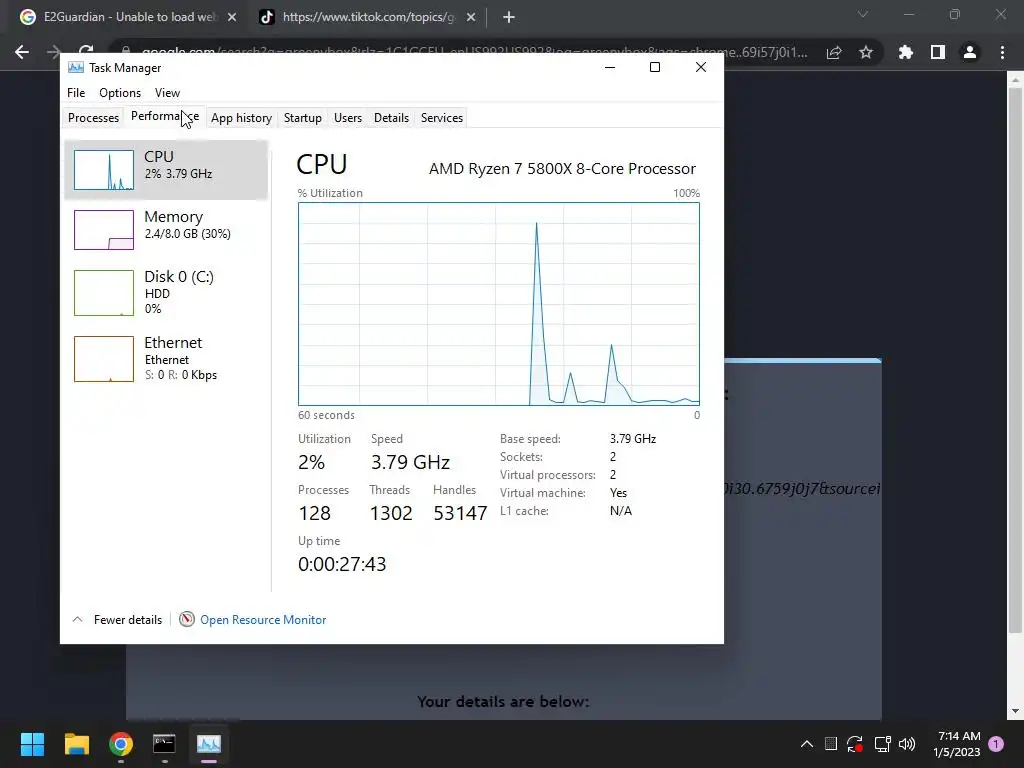Show hidden tray icons chevron
This screenshot has width=1024, height=768.
pyautogui.click(x=807, y=744)
